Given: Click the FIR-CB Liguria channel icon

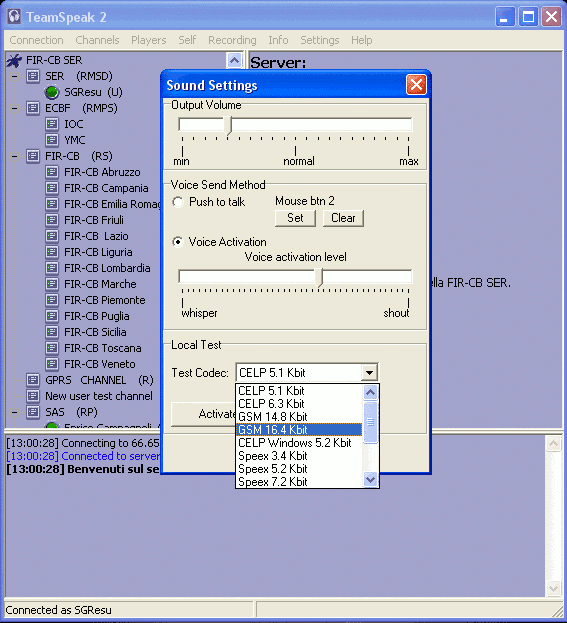Looking at the screenshot, I should point(52,252).
